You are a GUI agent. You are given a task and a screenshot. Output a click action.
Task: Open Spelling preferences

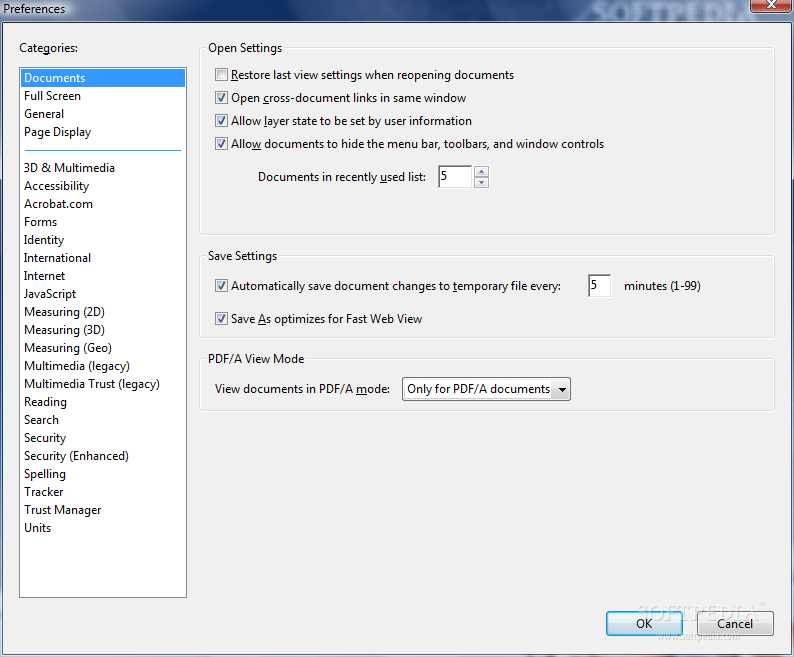103,474
